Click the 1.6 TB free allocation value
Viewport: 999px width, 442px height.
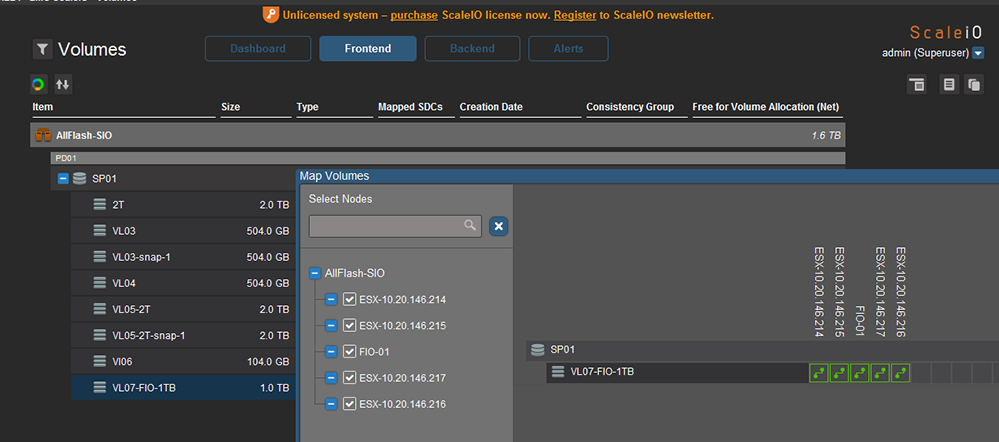(826, 136)
